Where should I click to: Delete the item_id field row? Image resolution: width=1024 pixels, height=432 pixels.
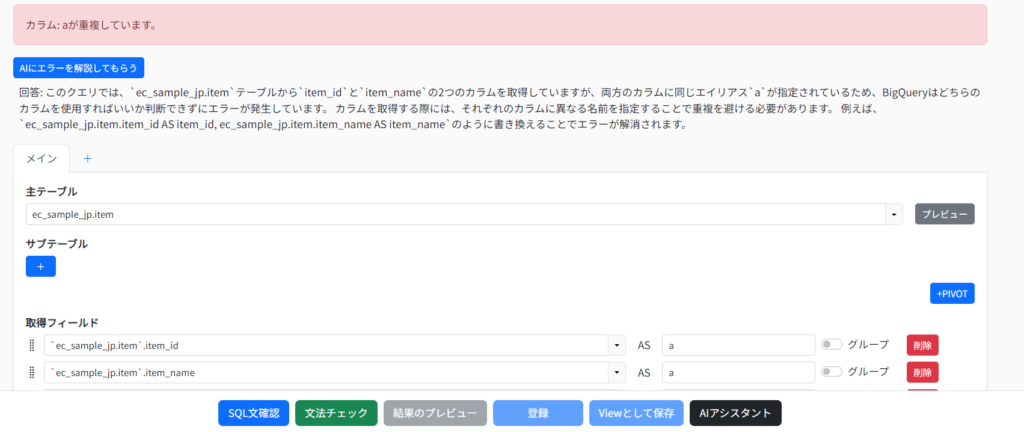922,345
